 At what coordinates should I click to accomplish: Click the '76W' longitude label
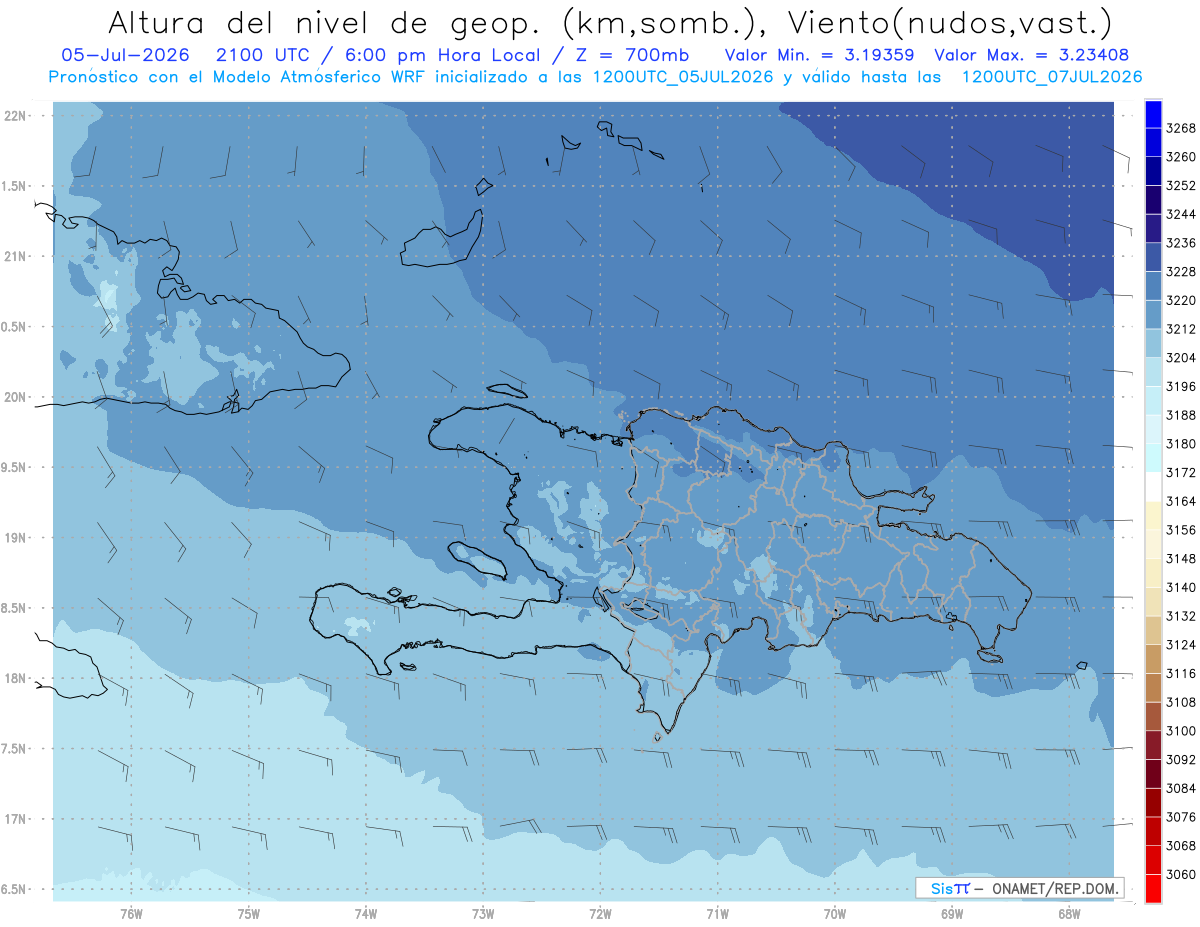pos(131,913)
